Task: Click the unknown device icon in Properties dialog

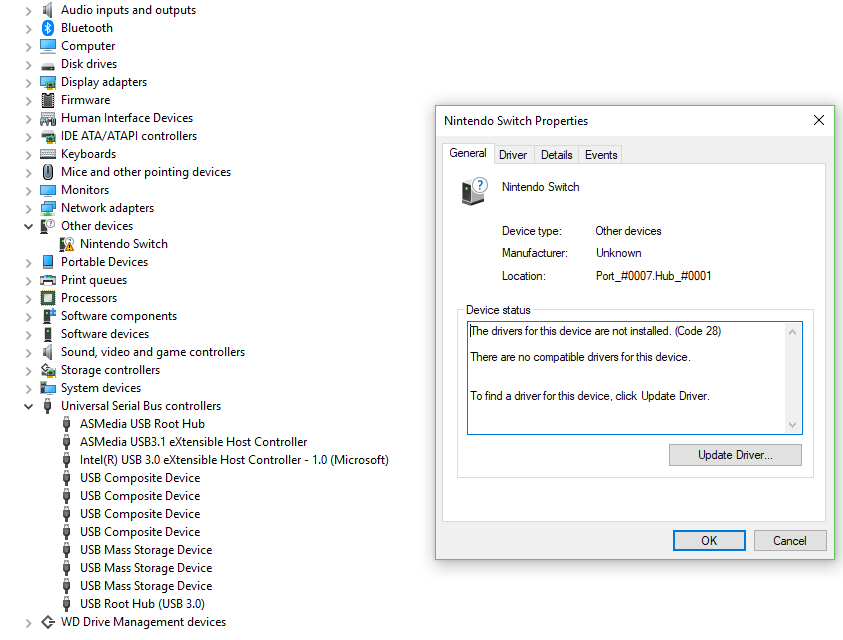Action: pos(474,191)
